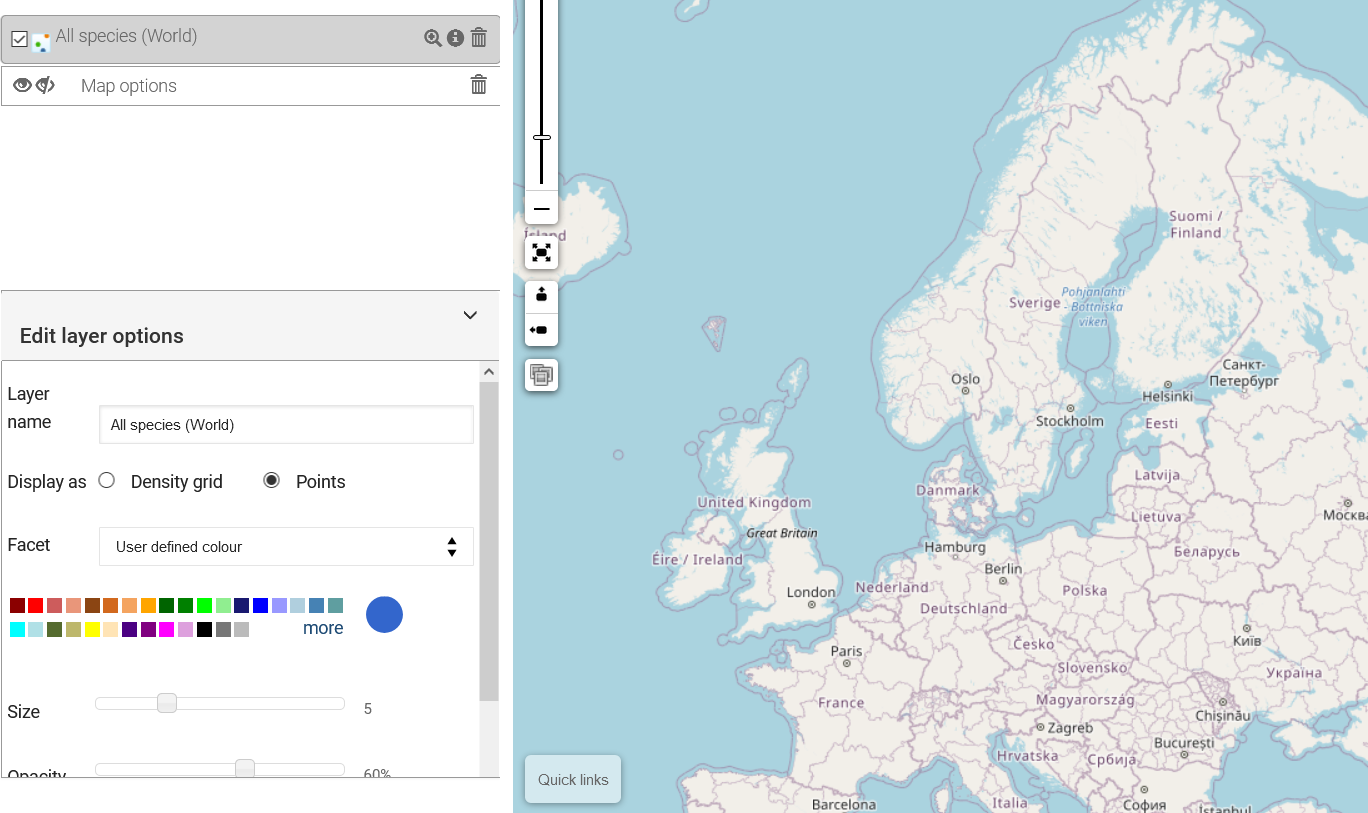The width and height of the screenshot is (1368, 813).
Task: Pick the dark maroon colour swatch
Action: coord(17,605)
